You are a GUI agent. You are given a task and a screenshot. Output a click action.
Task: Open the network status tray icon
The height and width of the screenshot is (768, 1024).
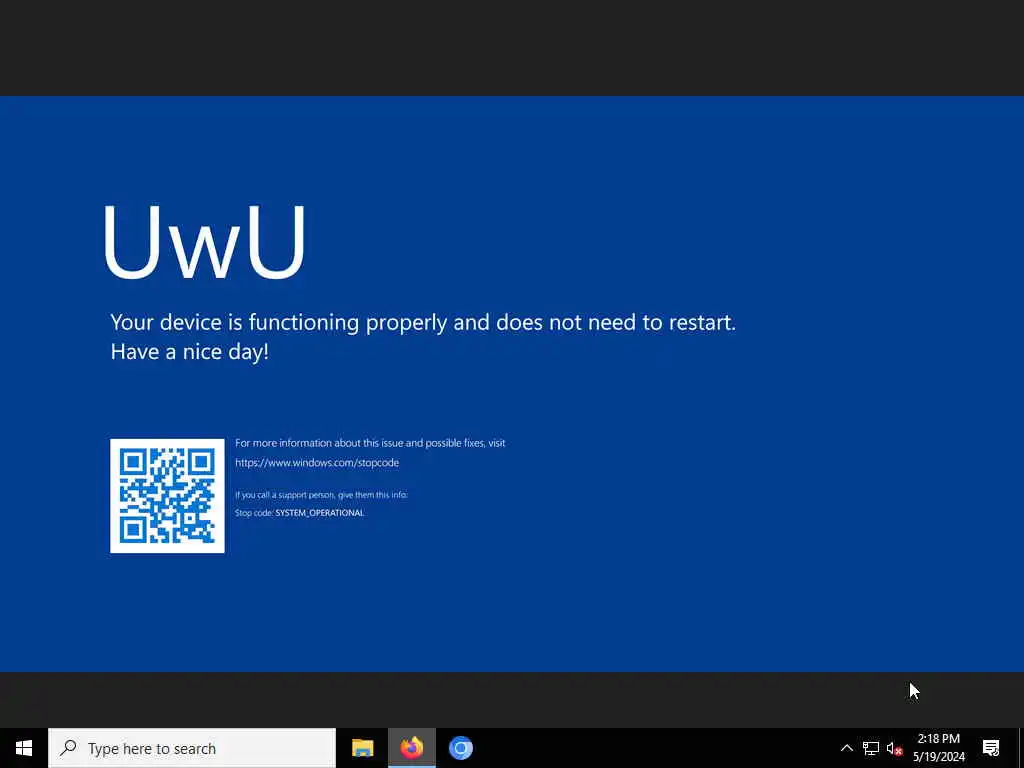[871, 748]
